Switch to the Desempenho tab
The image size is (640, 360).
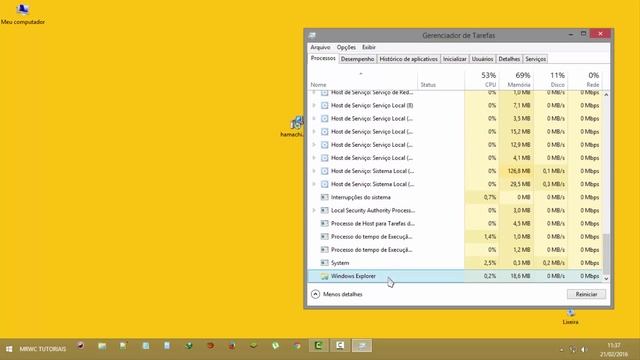coord(358,59)
